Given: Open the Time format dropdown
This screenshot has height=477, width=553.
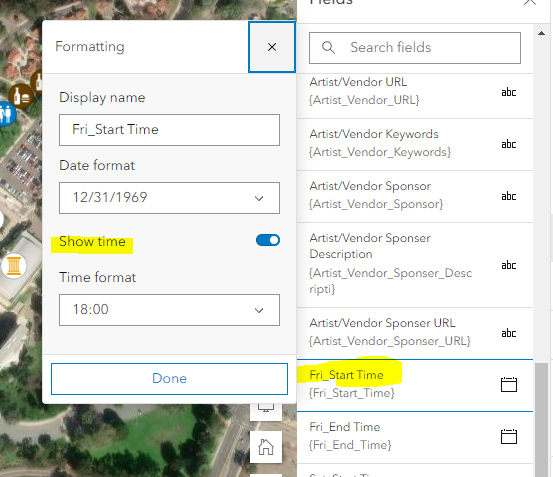Looking at the screenshot, I should click(x=169, y=310).
